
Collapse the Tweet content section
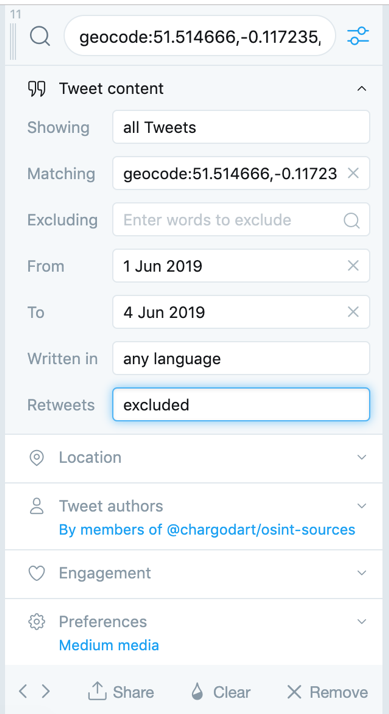pyautogui.click(x=362, y=89)
